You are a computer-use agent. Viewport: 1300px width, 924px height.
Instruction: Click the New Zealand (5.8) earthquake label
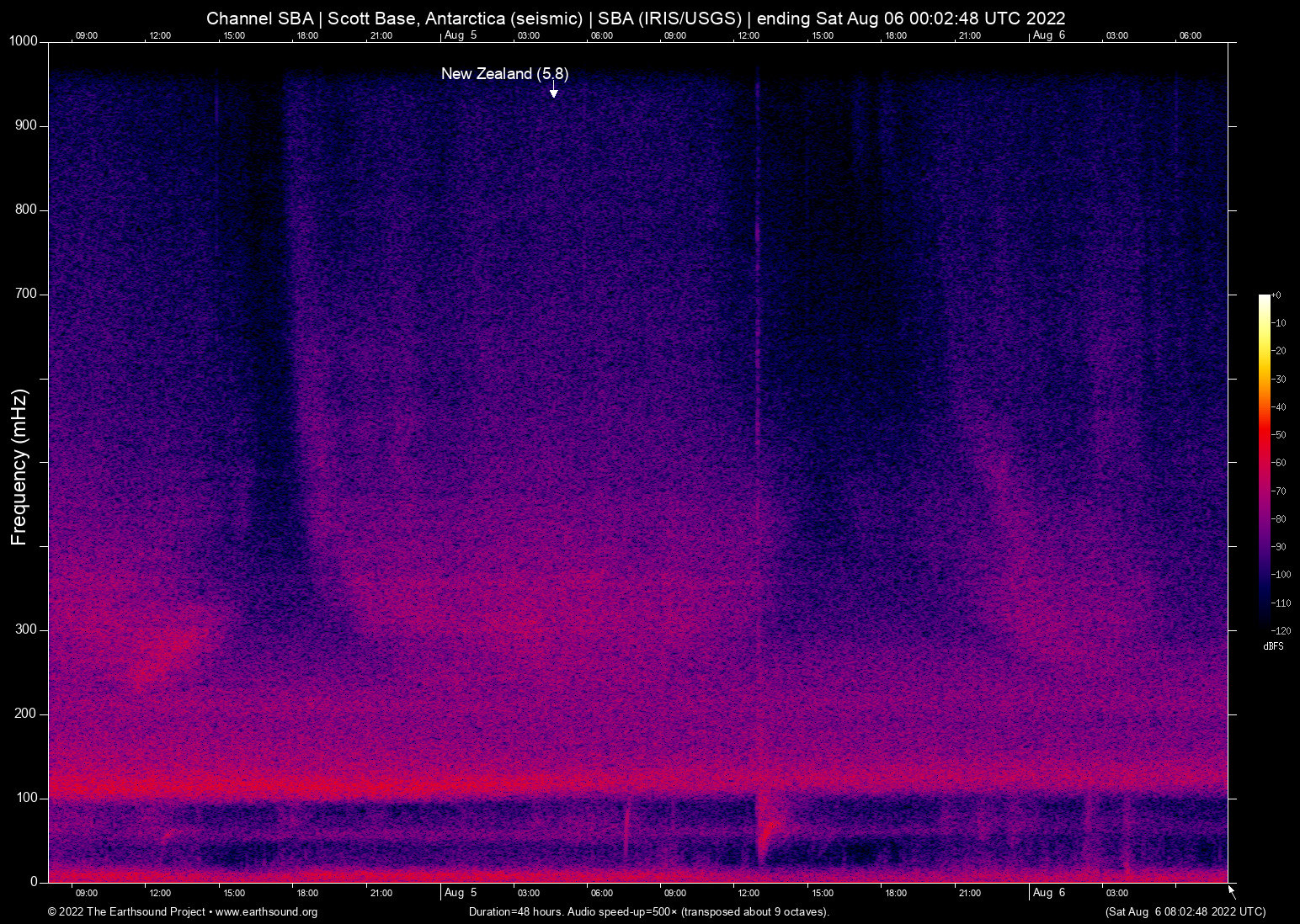click(x=504, y=74)
